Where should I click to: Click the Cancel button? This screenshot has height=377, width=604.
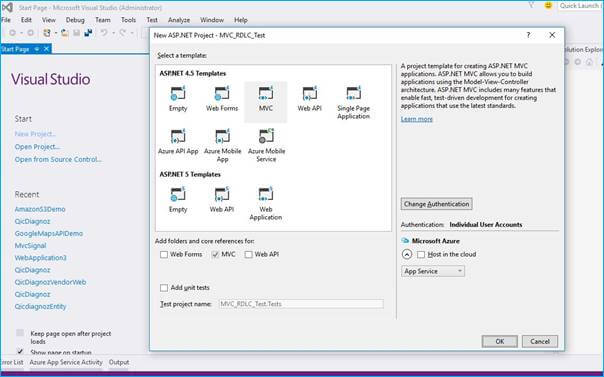point(540,341)
